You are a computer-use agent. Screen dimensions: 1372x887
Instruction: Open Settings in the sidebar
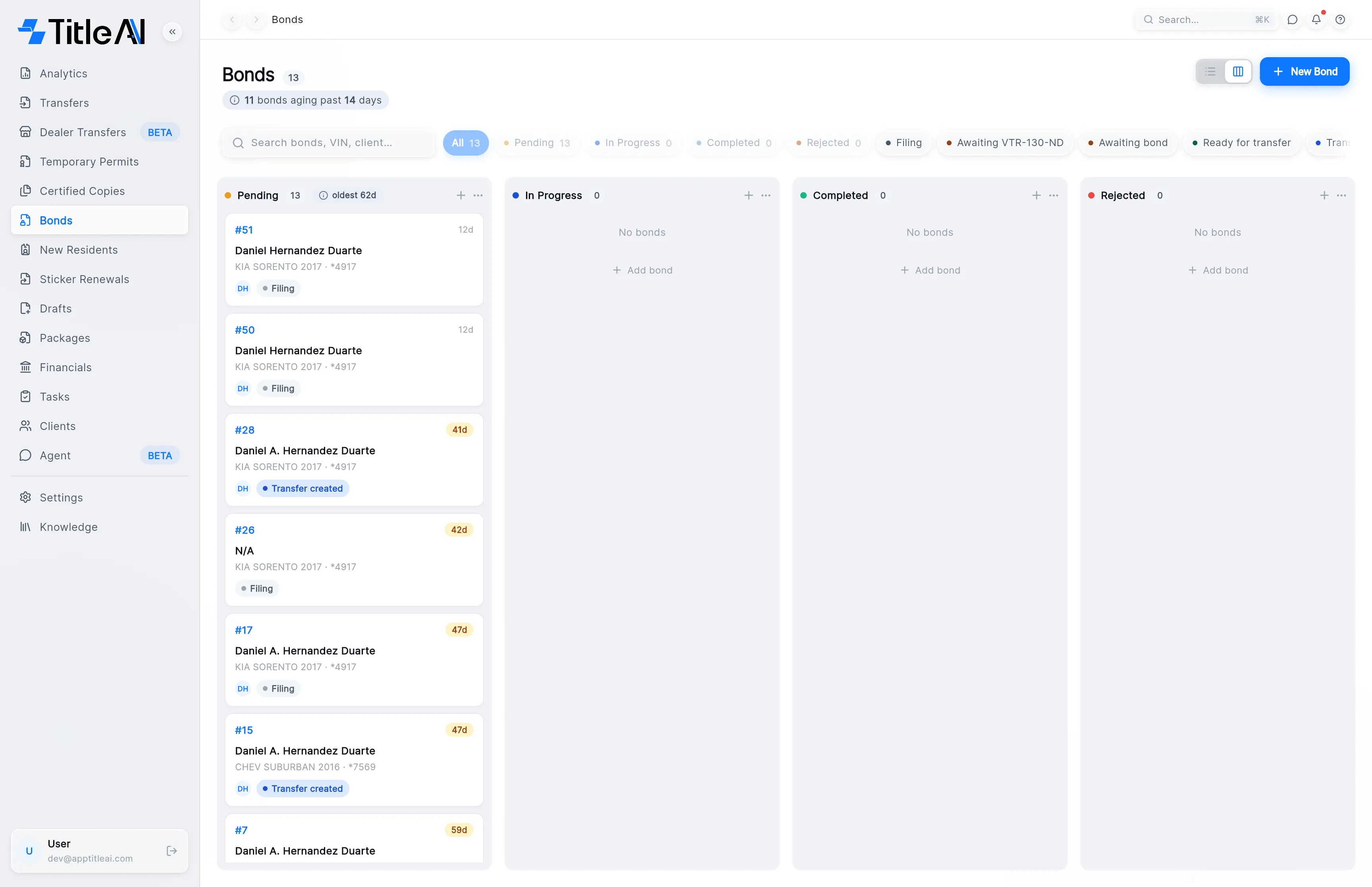pos(100,497)
